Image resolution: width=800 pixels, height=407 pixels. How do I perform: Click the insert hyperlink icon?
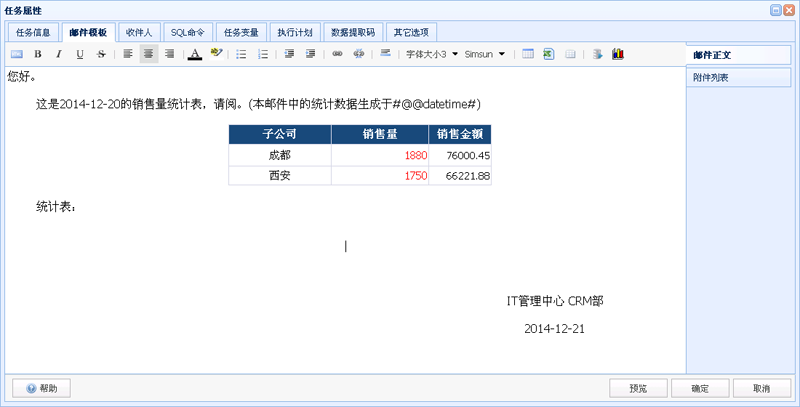[337, 54]
